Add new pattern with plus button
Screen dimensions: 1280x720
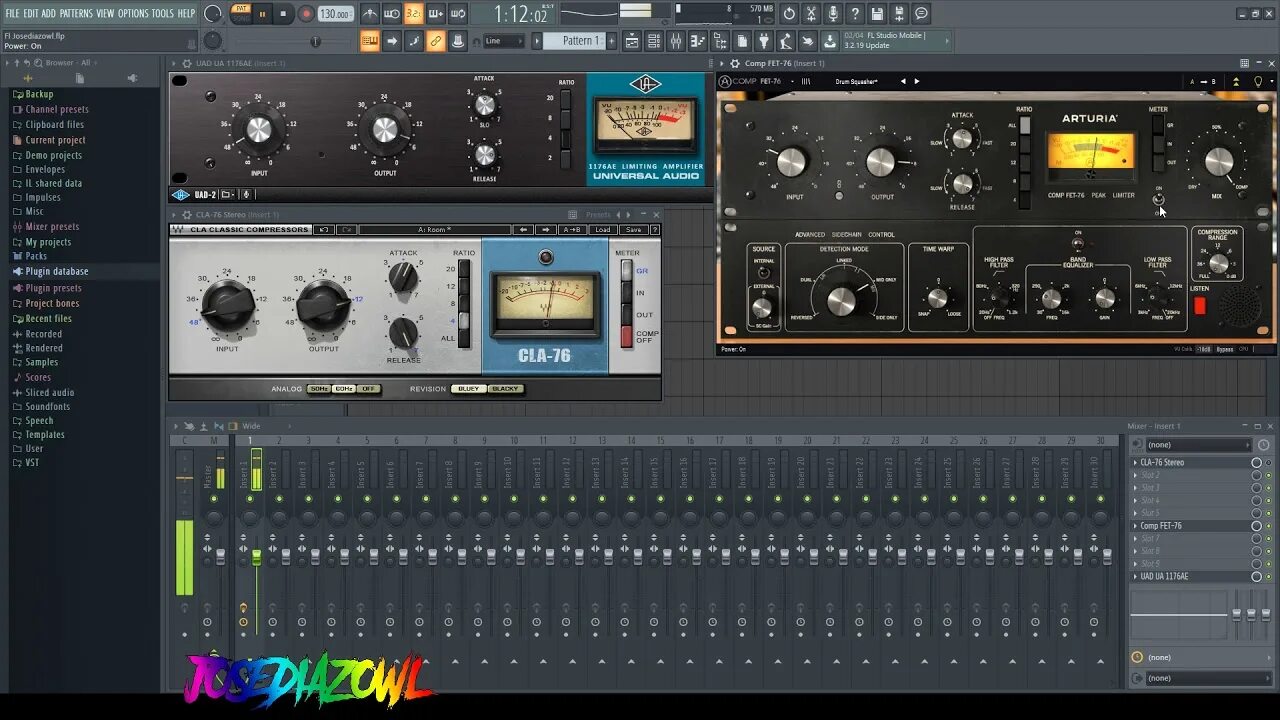[610, 41]
